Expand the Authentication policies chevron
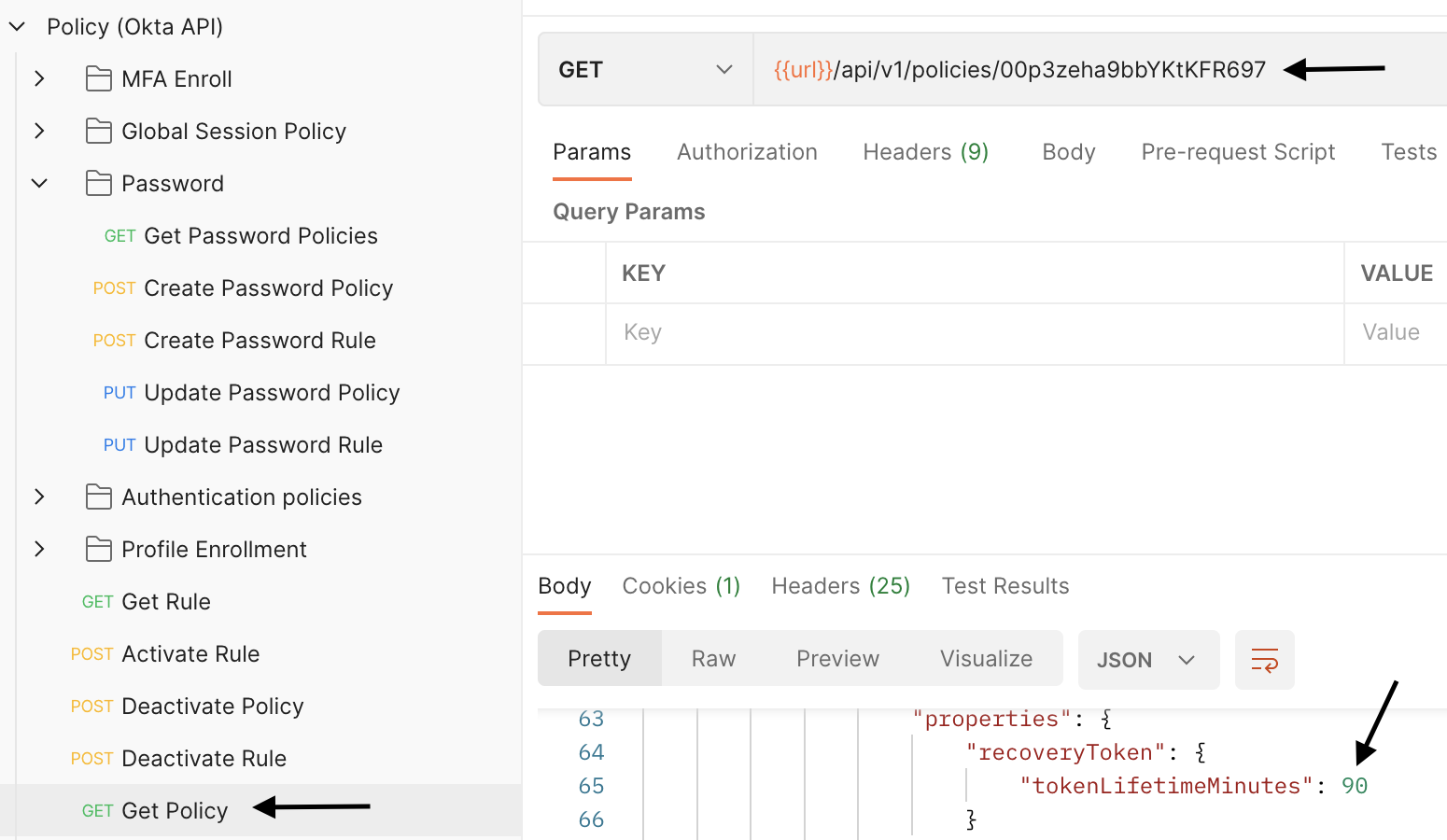Image resolution: width=1447 pixels, height=840 pixels. [39, 497]
